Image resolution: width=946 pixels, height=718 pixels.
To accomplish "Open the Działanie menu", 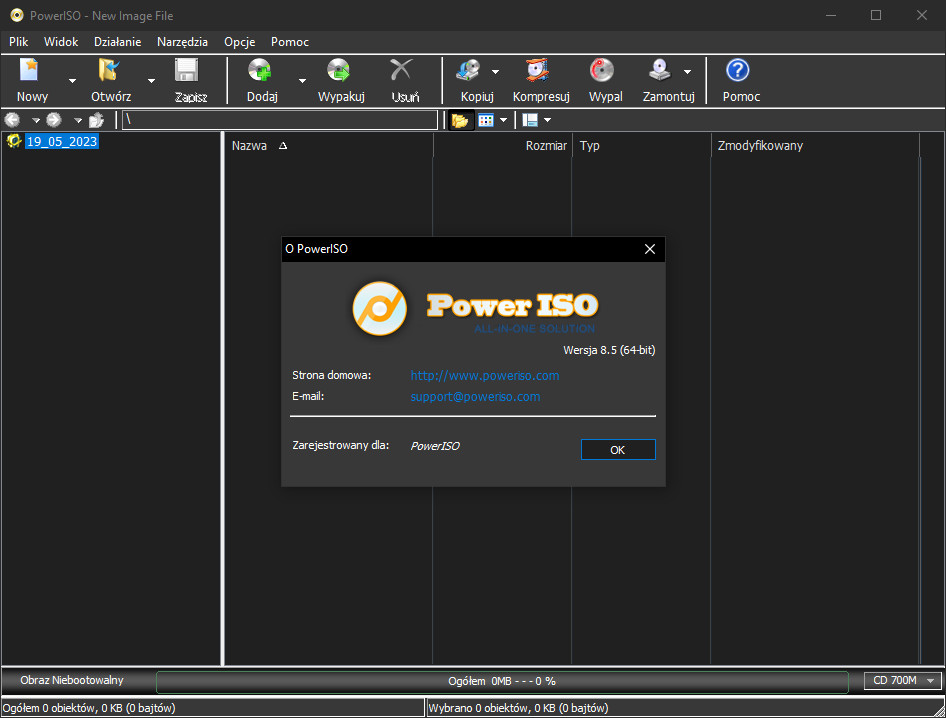I will click(118, 42).
